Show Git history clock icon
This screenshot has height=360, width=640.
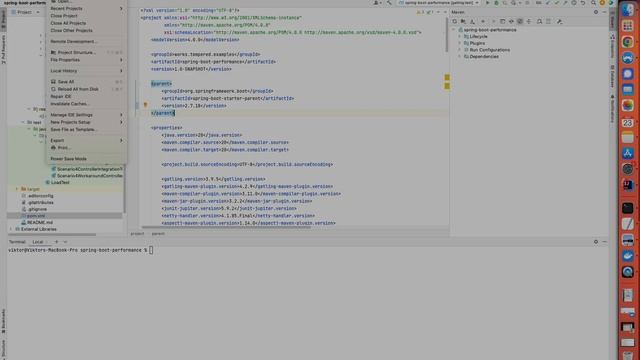(x=574, y=3)
